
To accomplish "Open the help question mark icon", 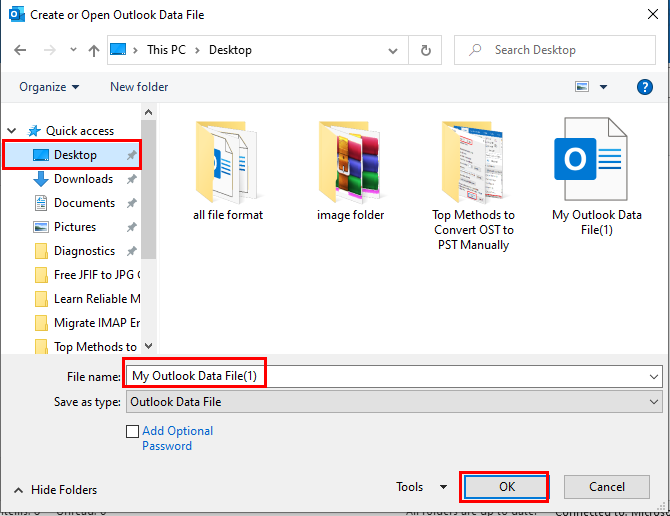I will click(644, 87).
